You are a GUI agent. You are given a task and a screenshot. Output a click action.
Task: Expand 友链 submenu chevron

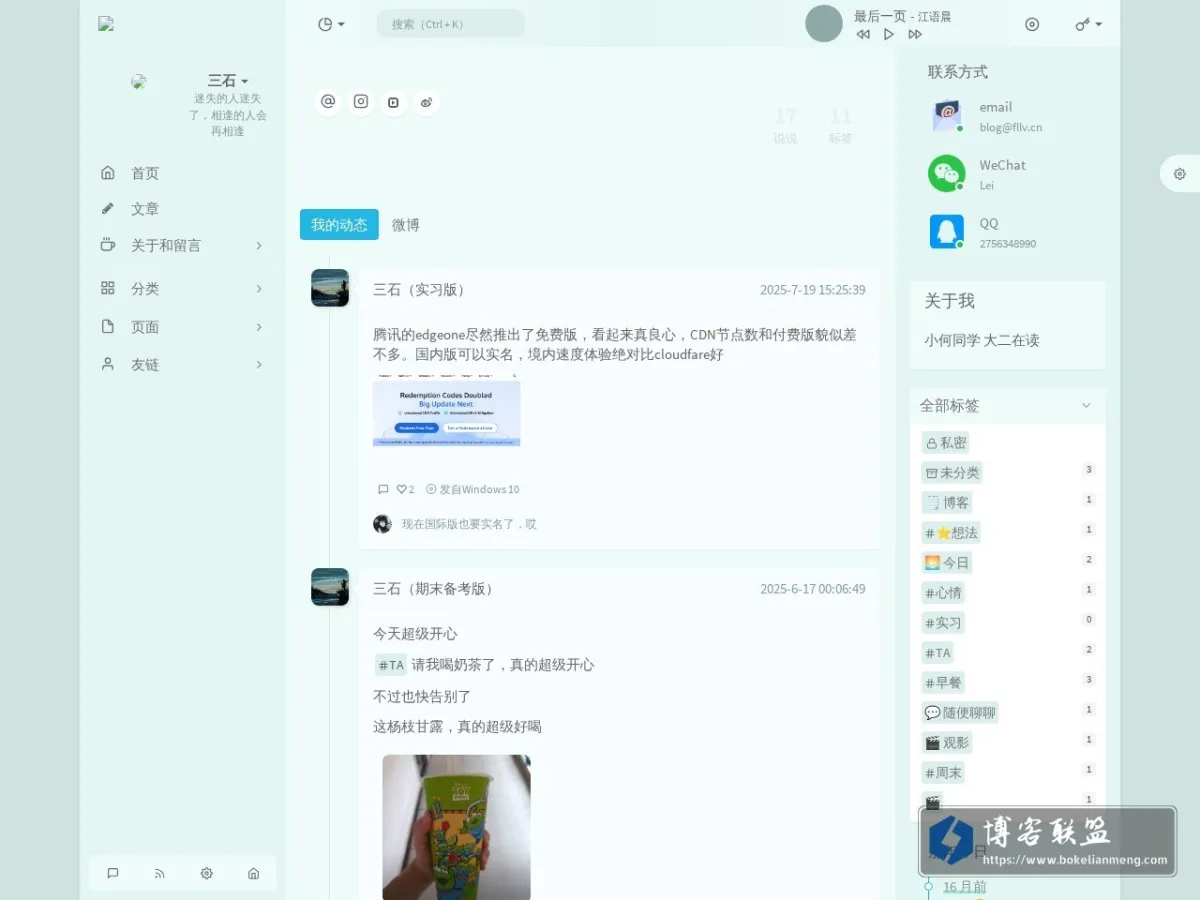coord(259,365)
